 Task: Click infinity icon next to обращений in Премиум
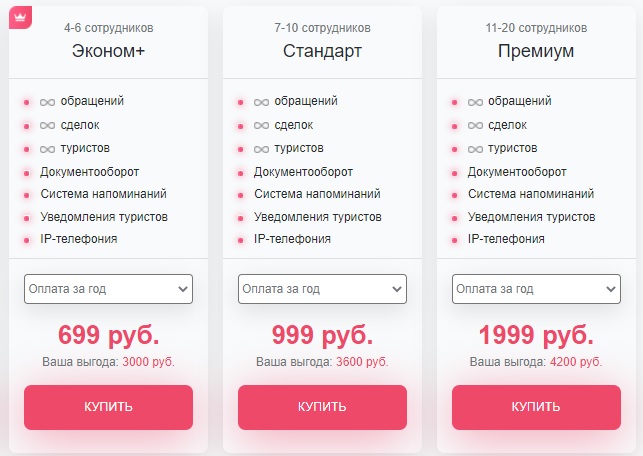[x=475, y=102]
